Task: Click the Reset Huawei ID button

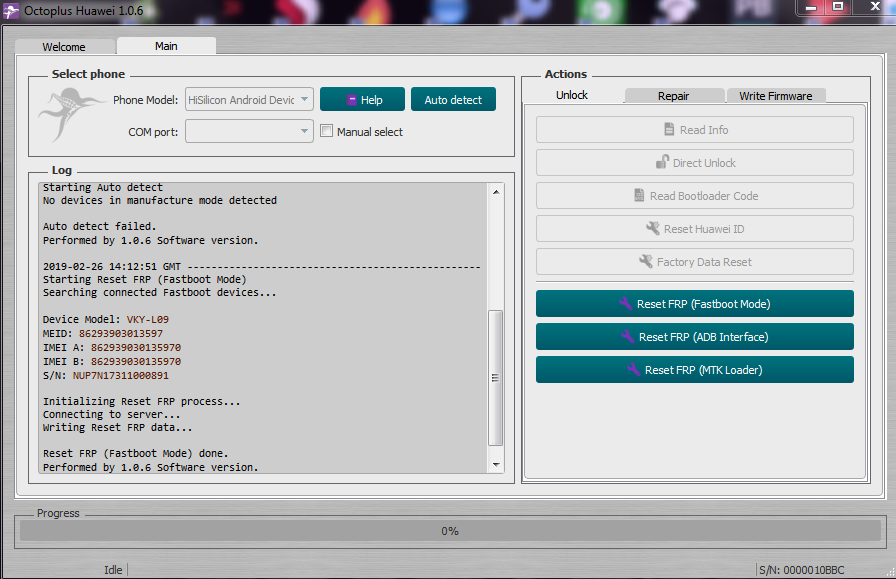Action: click(695, 229)
